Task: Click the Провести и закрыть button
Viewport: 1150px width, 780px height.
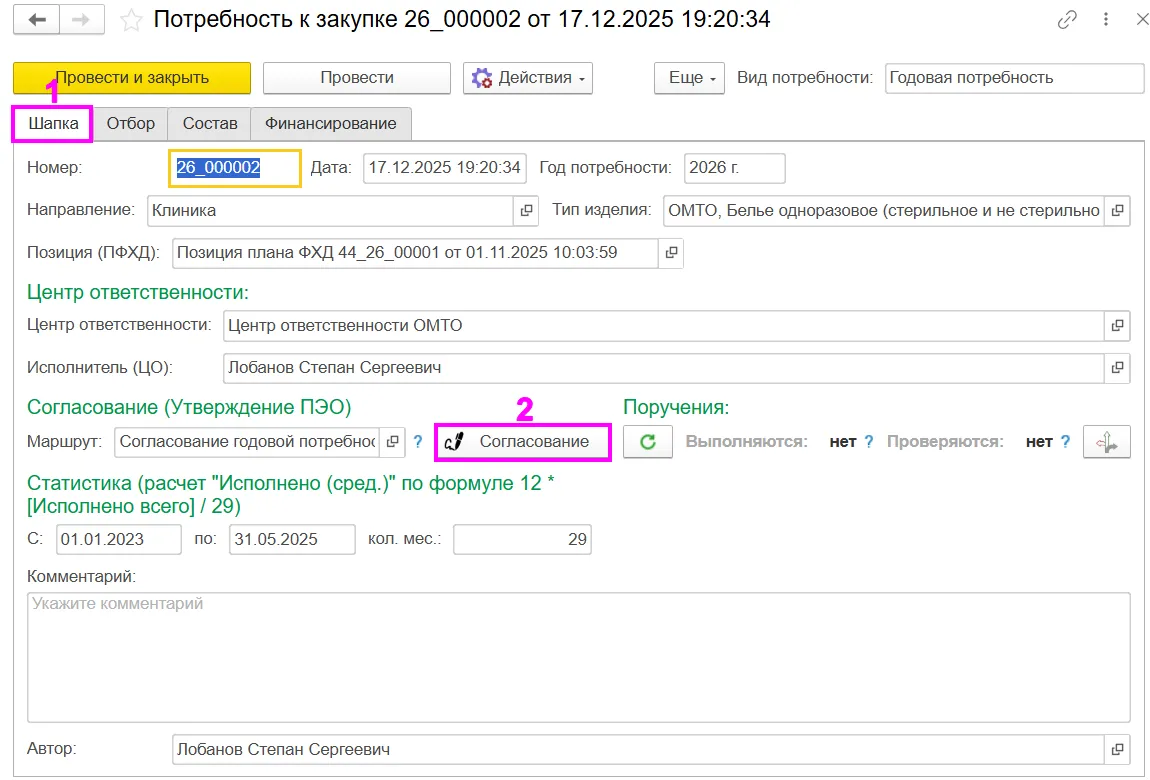Action: click(x=132, y=78)
